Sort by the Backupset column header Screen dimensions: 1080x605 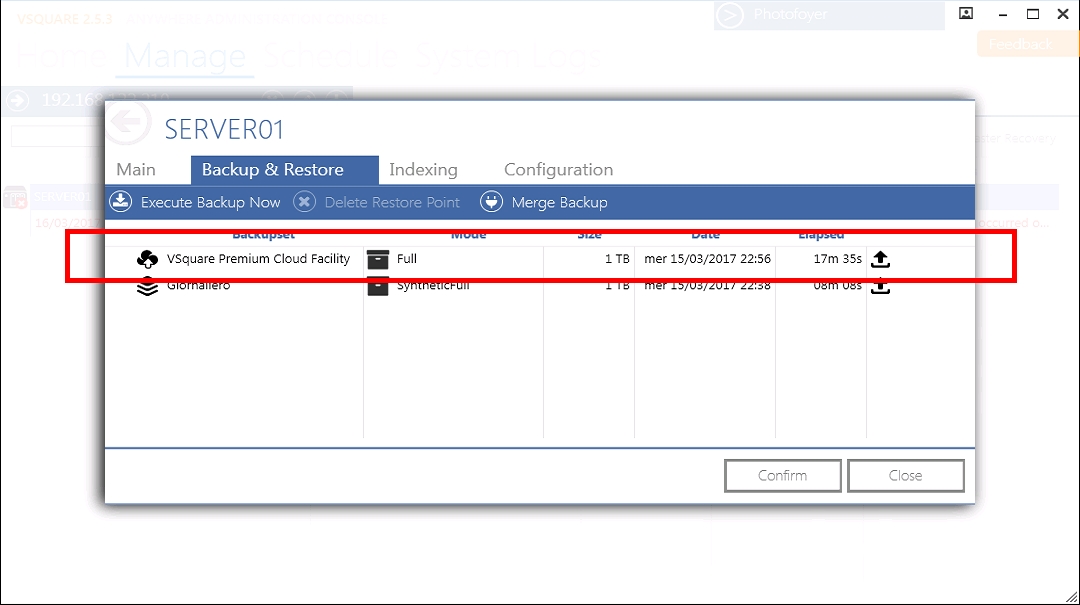(263, 235)
